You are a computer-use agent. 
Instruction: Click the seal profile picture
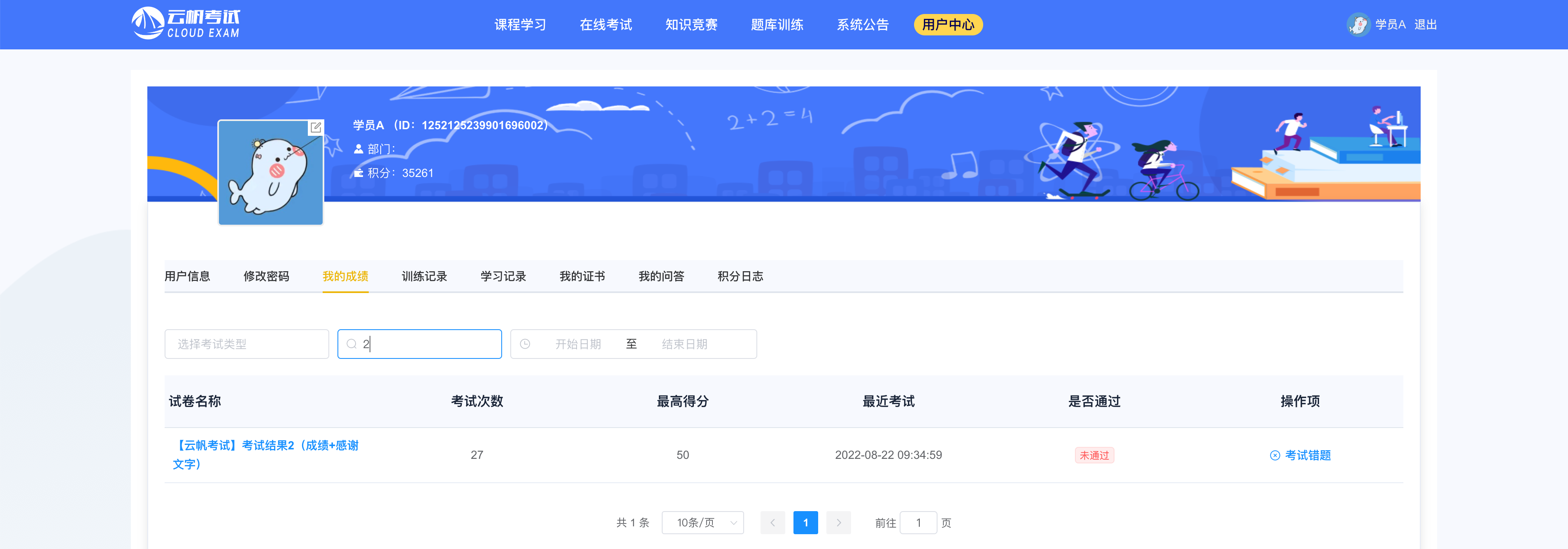(x=271, y=172)
